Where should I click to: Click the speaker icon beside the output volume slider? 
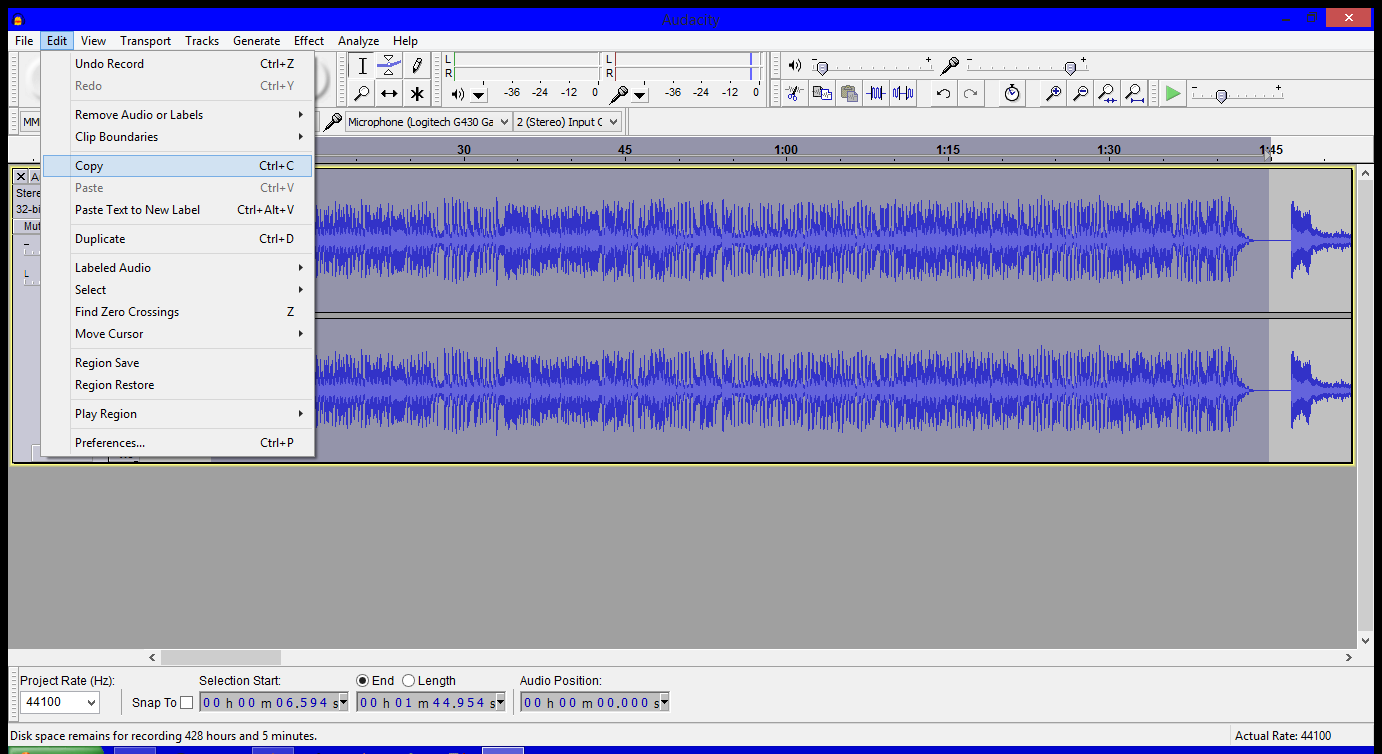pos(795,65)
